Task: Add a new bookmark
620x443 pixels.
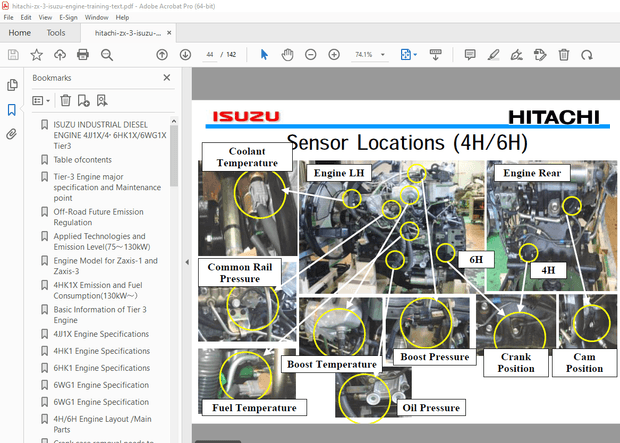Action: point(83,100)
